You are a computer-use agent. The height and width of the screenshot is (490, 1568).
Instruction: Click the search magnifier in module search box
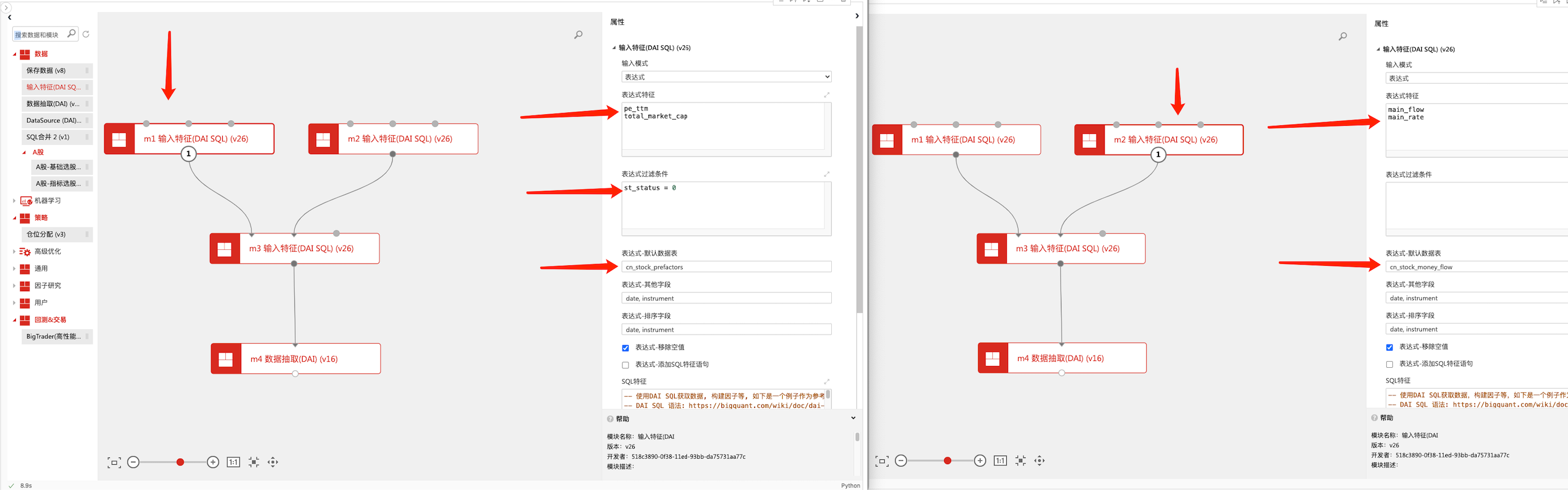[71, 34]
